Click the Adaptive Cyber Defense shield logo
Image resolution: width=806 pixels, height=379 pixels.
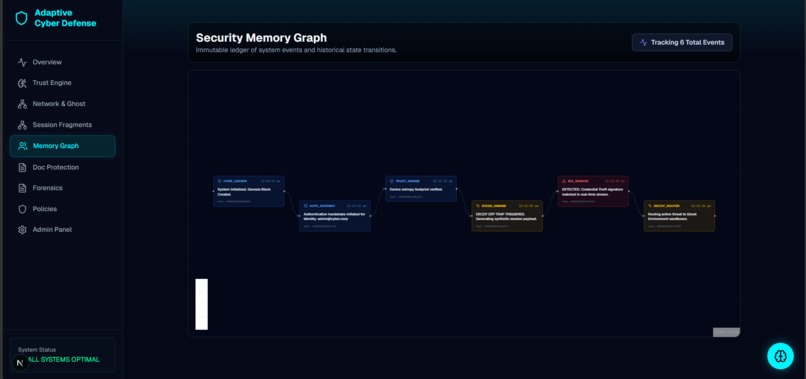pyautogui.click(x=21, y=18)
